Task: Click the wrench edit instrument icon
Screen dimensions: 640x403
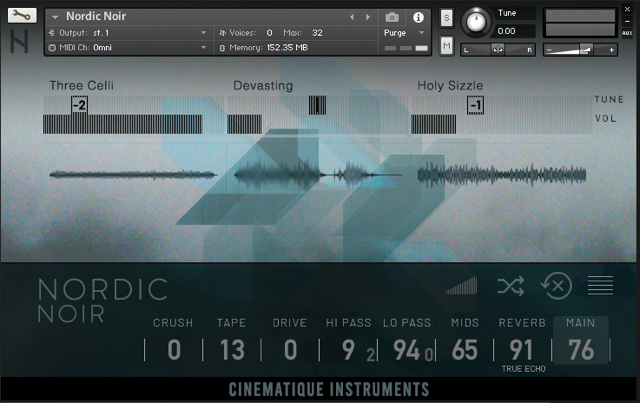Action: coord(22,16)
